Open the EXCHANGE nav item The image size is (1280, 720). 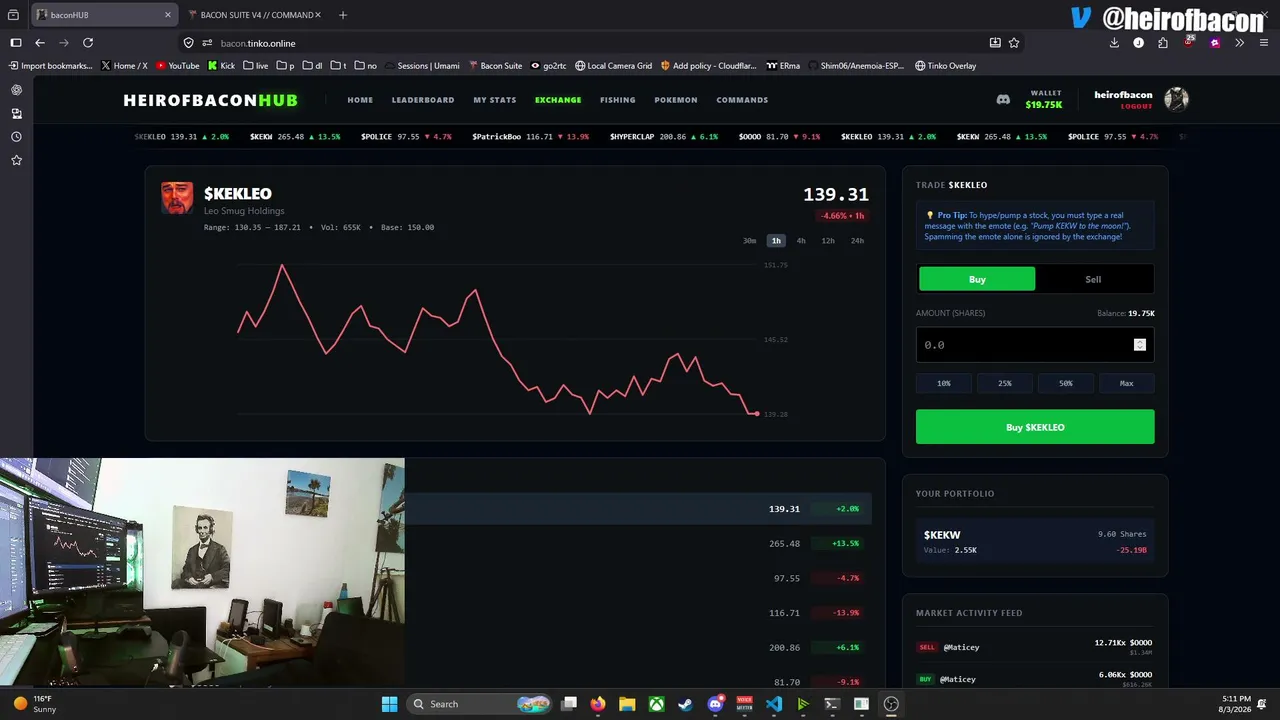point(558,100)
